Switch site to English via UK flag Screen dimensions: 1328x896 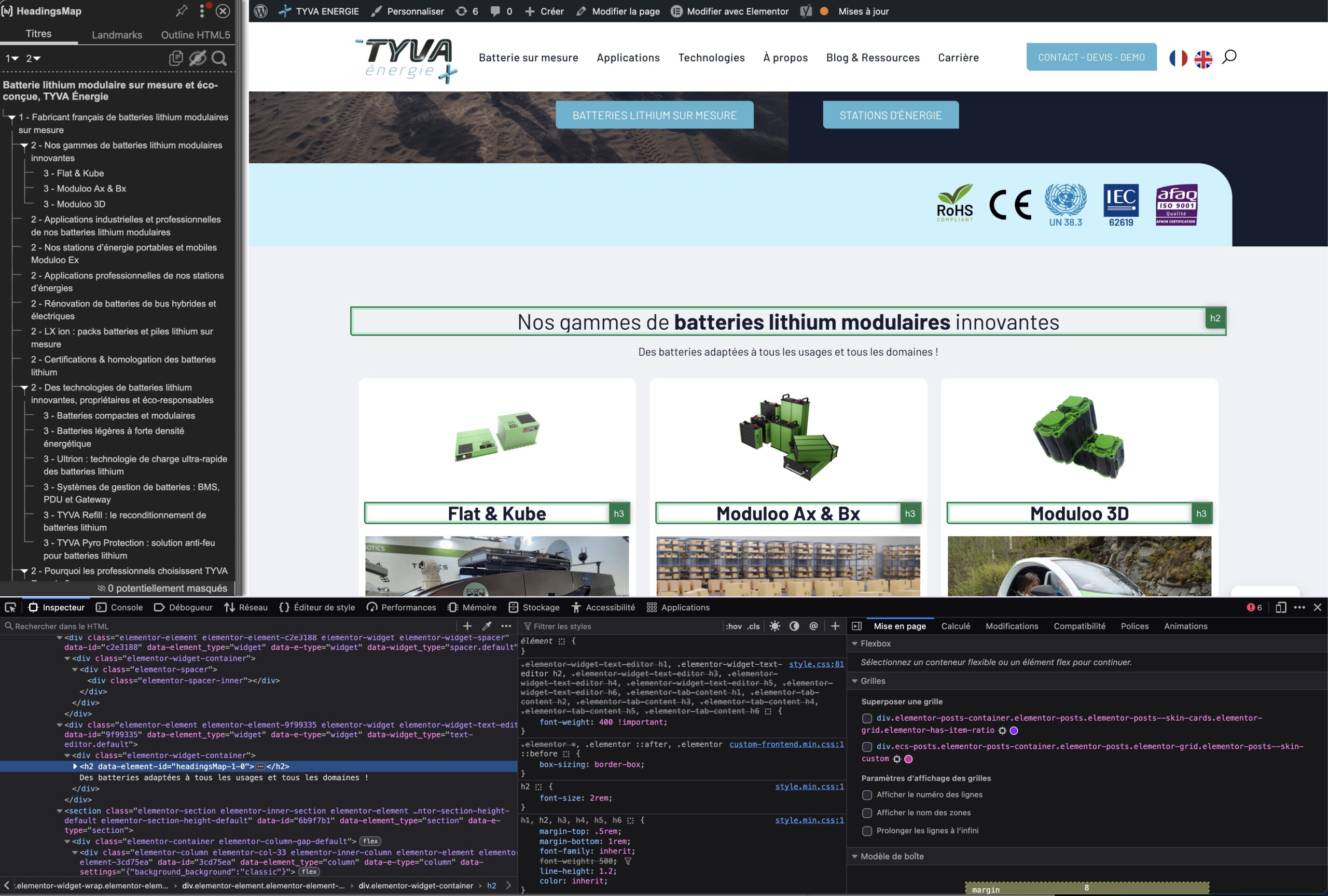(1203, 59)
